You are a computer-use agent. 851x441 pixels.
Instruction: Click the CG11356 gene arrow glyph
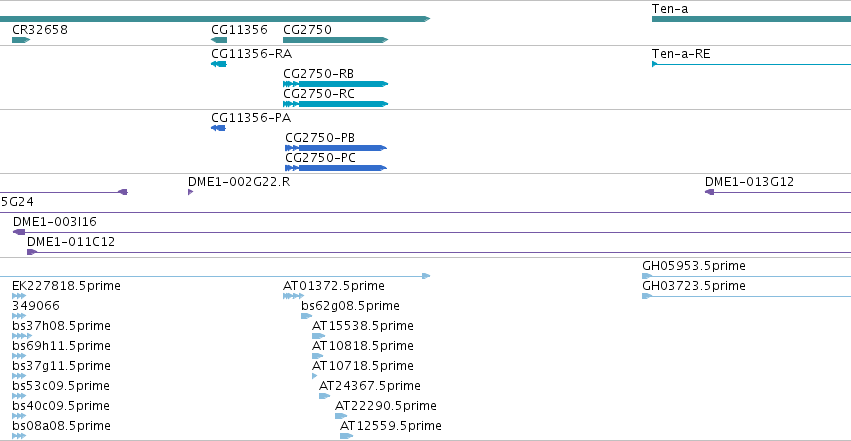[x=219, y=40]
